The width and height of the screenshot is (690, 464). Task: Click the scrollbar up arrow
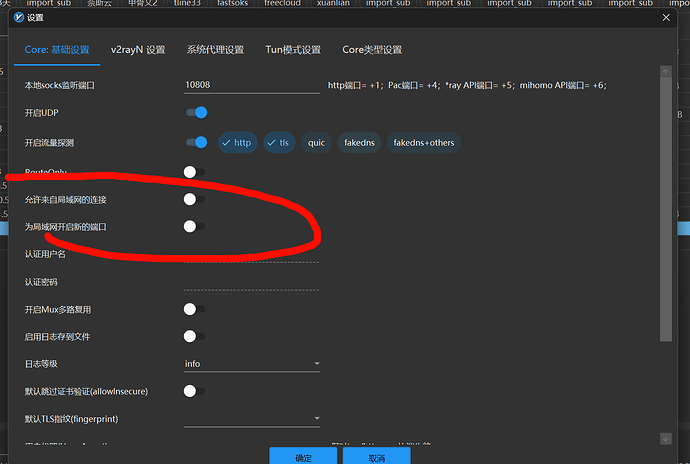point(665,71)
